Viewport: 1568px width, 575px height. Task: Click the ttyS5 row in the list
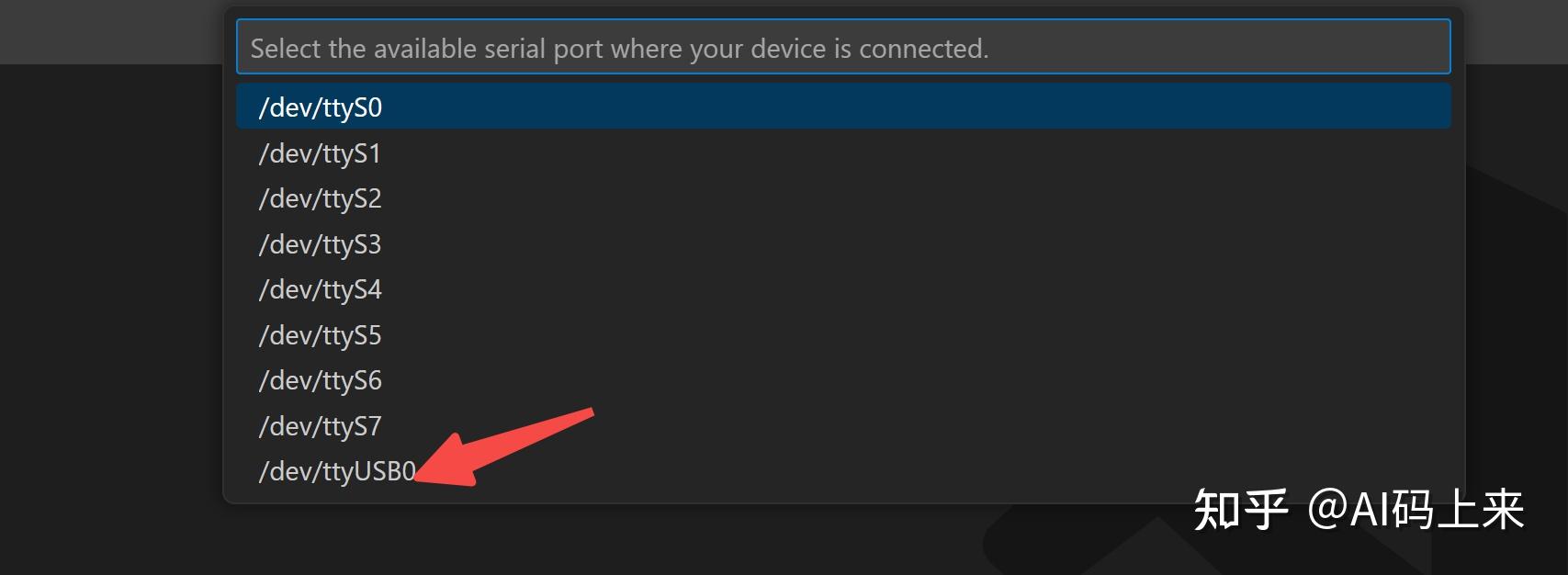click(x=321, y=335)
